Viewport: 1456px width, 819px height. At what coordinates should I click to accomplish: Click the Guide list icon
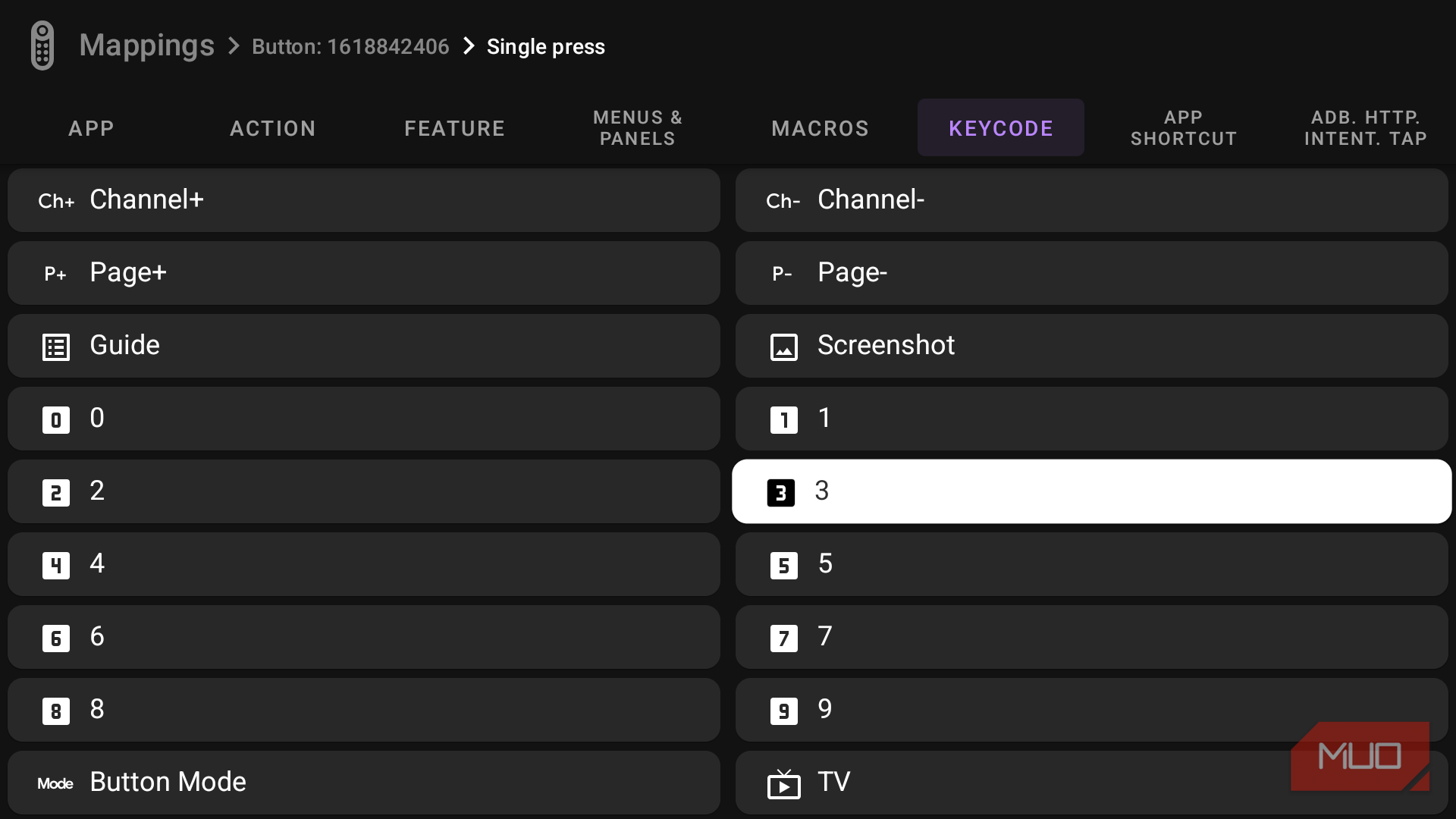[x=56, y=347]
